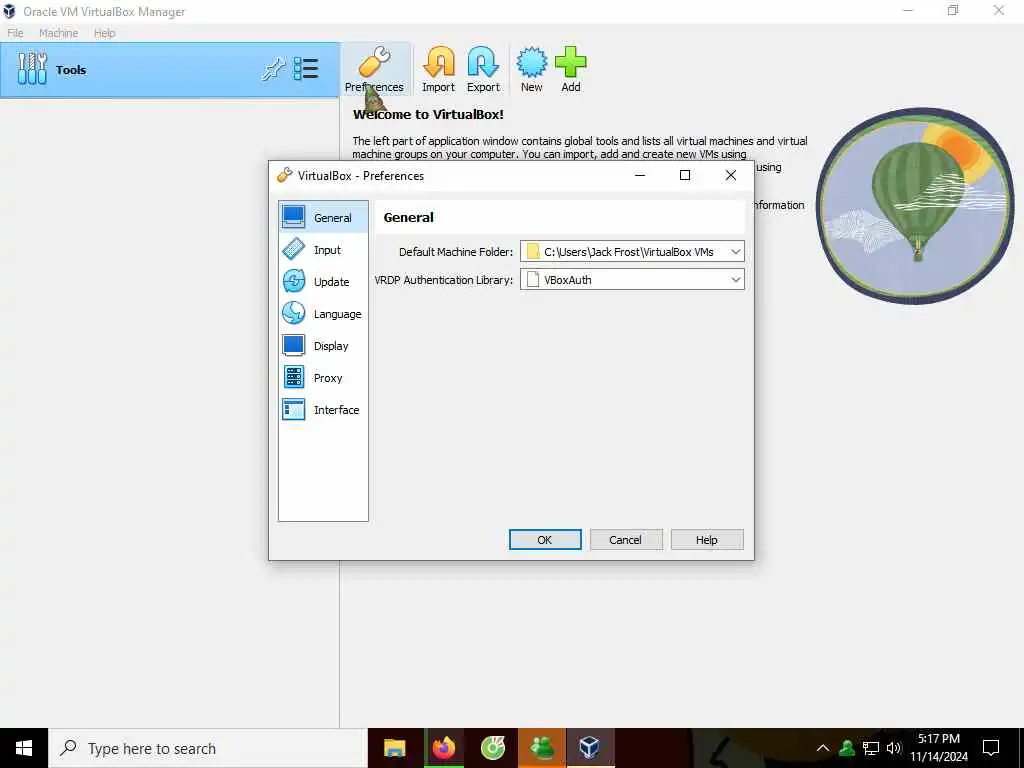Open the Help menu
This screenshot has height=768, width=1024.
104,33
